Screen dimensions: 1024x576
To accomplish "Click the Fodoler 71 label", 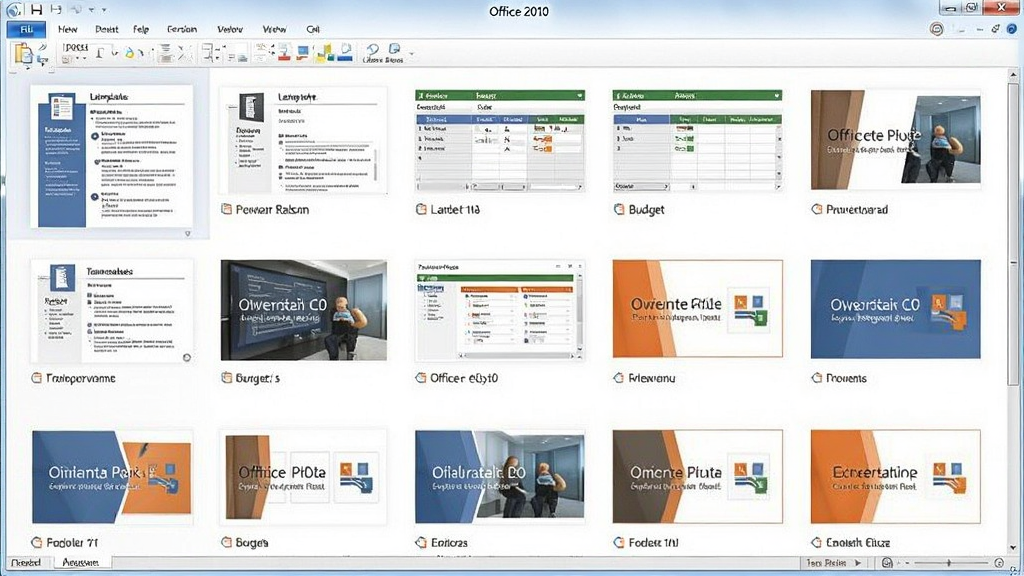I will pyautogui.click(x=72, y=542).
